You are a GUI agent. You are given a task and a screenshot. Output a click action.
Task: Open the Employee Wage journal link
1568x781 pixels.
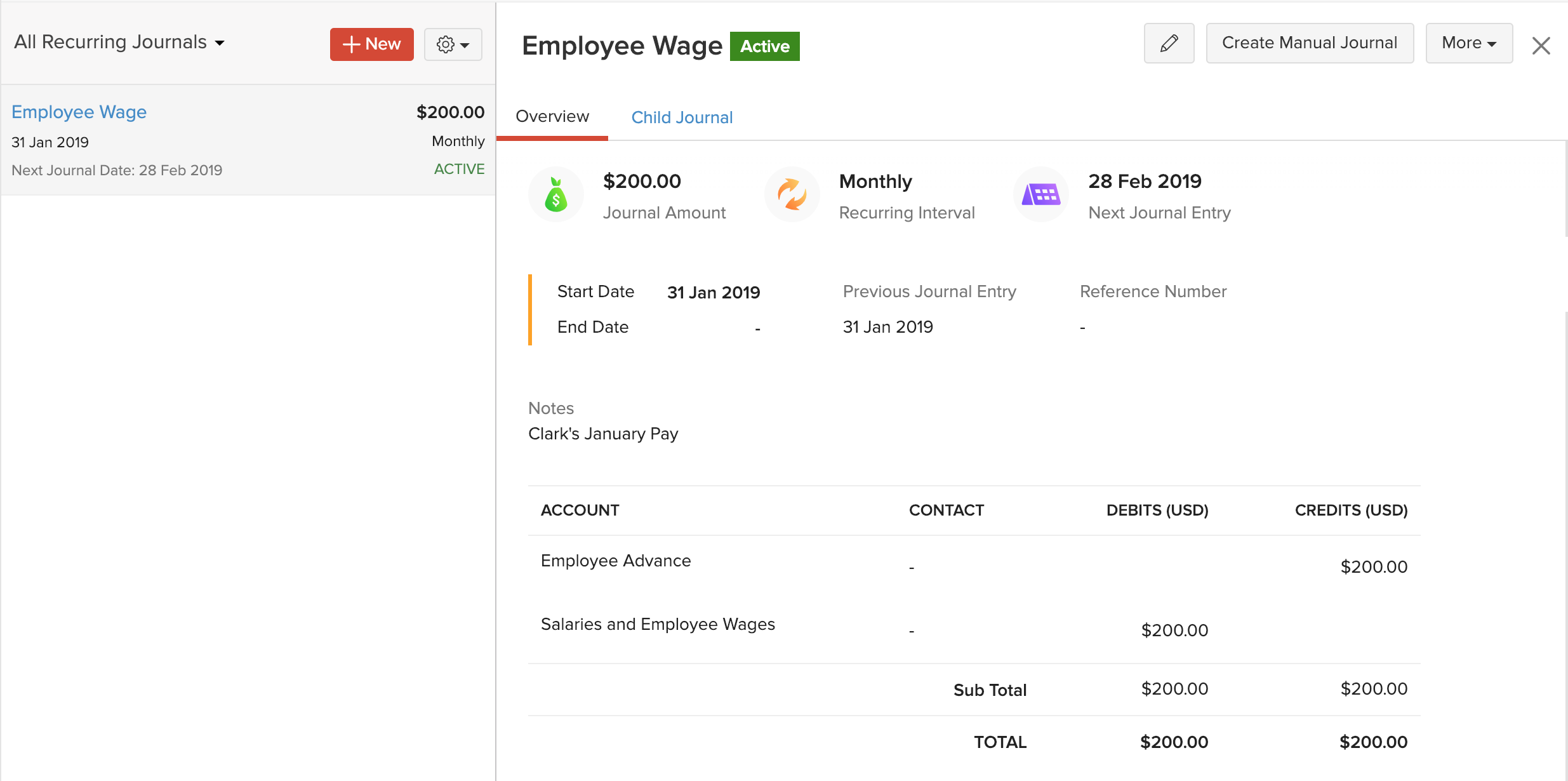click(79, 112)
